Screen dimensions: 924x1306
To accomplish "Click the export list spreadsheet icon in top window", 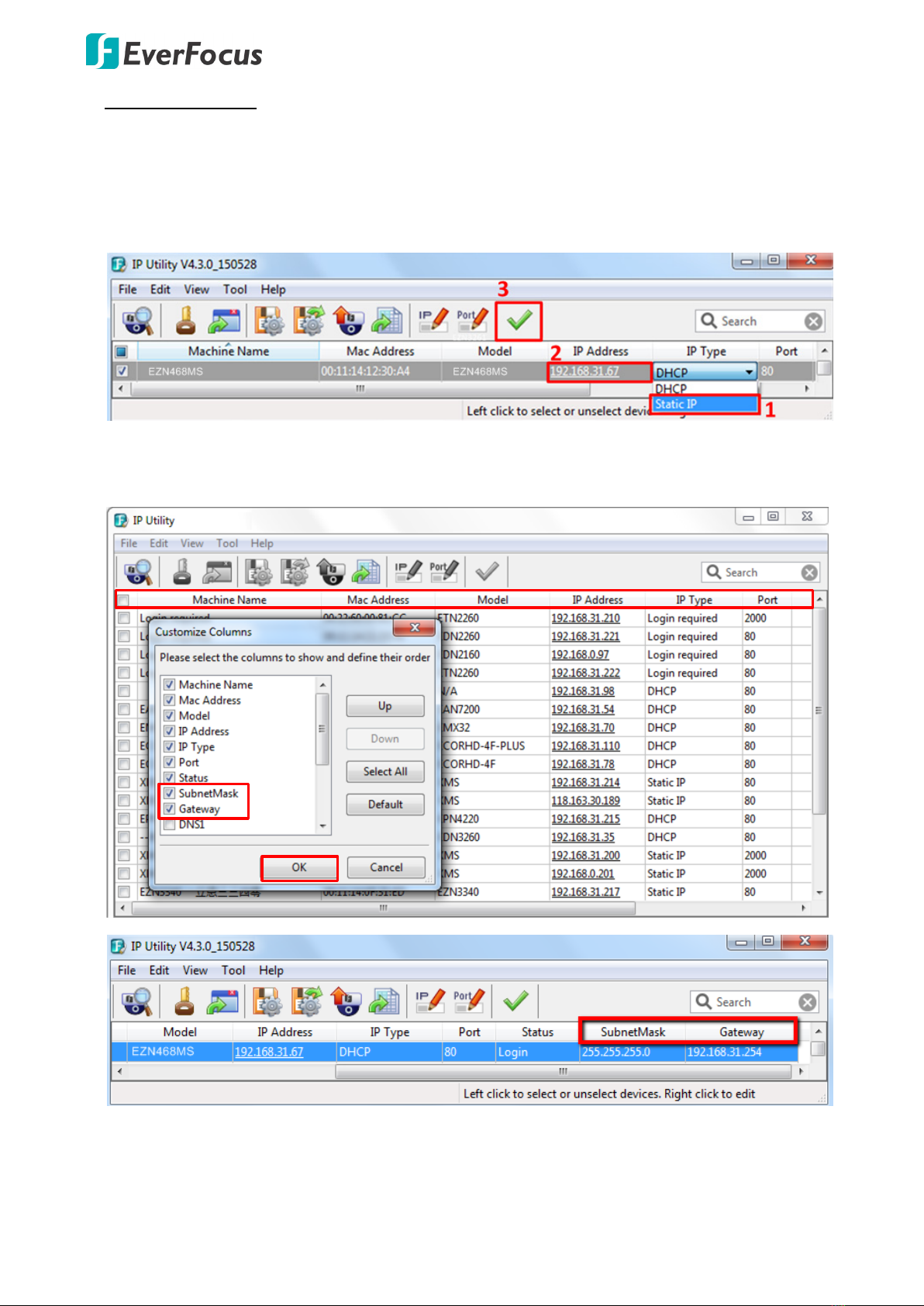I will 387,320.
